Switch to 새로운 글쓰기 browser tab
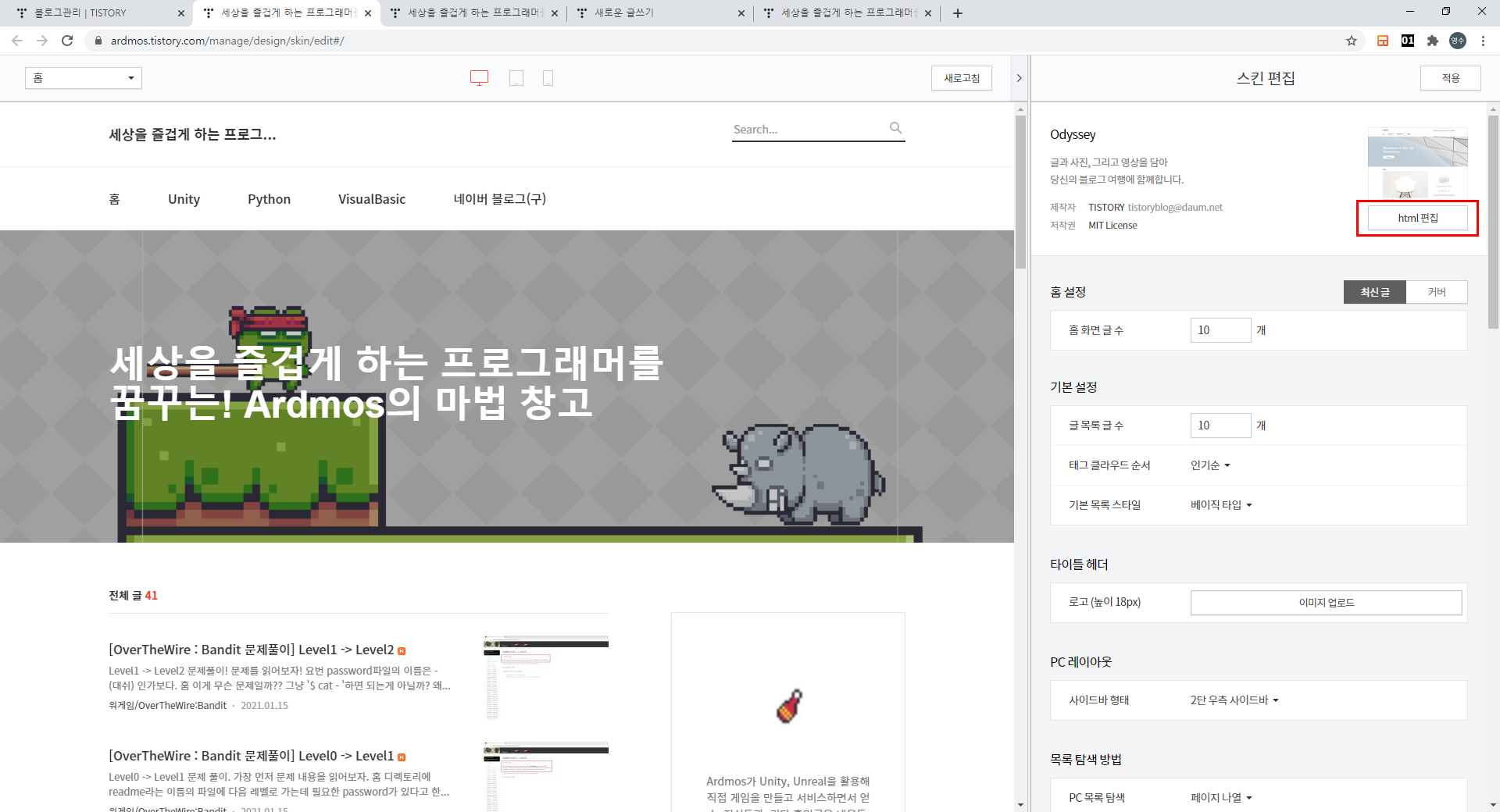Image resolution: width=1500 pixels, height=812 pixels. pos(660,13)
